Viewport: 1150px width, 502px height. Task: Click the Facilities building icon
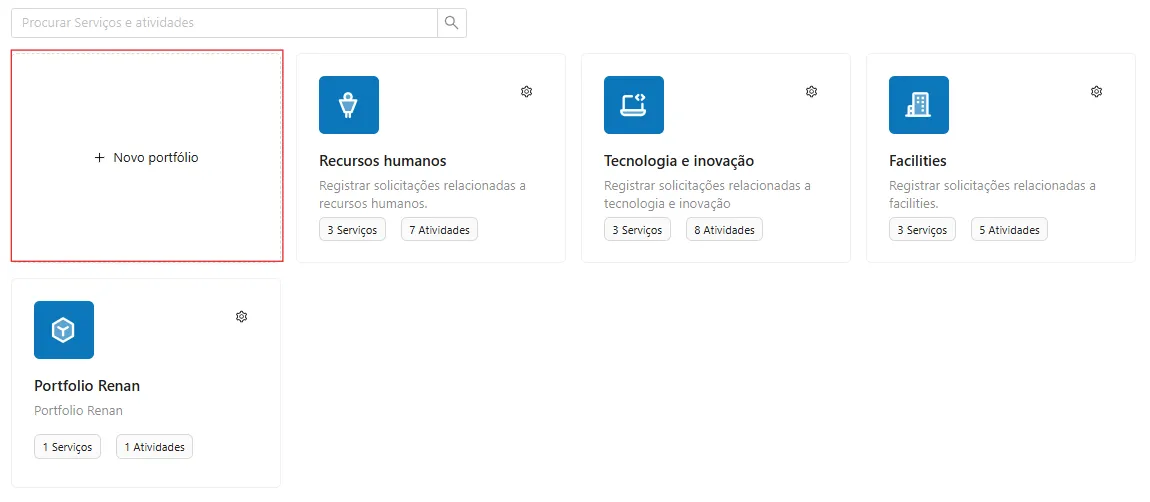pyautogui.click(x=919, y=105)
